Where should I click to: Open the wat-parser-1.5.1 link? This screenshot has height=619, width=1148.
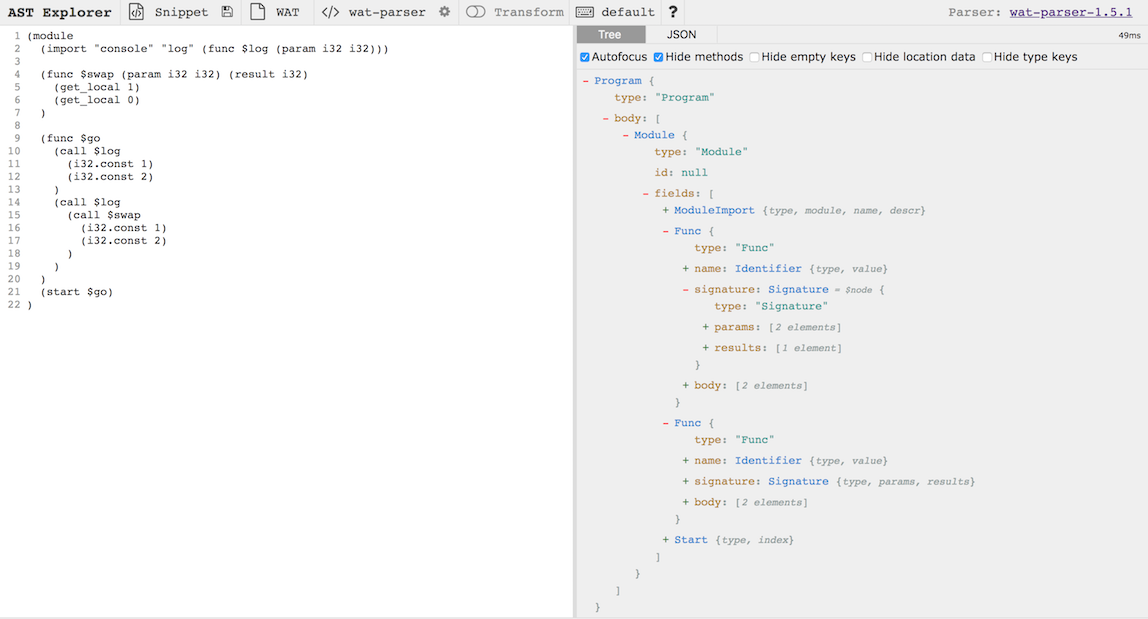click(1073, 12)
